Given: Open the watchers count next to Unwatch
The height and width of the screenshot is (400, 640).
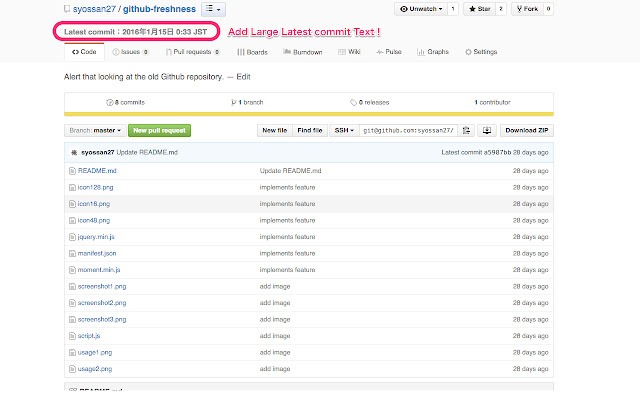Looking at the screenshot, I should pyautogui.click(x=453, y=9).
